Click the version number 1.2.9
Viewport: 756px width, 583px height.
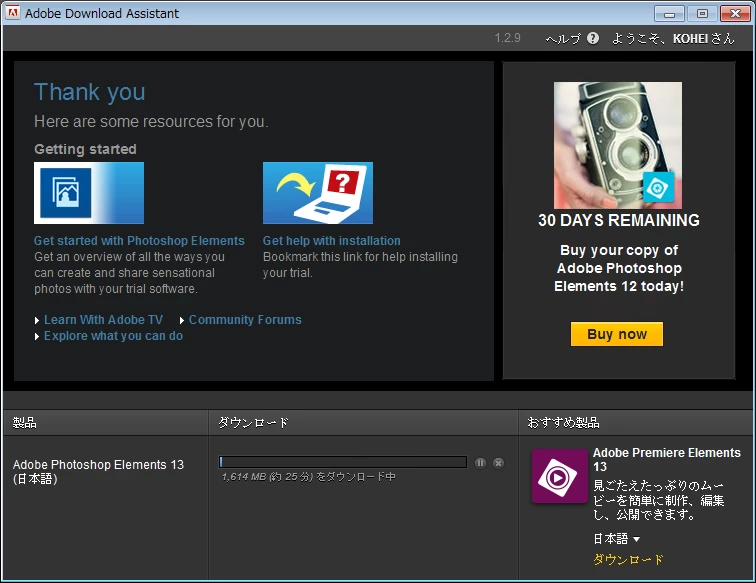coord(508,38)
